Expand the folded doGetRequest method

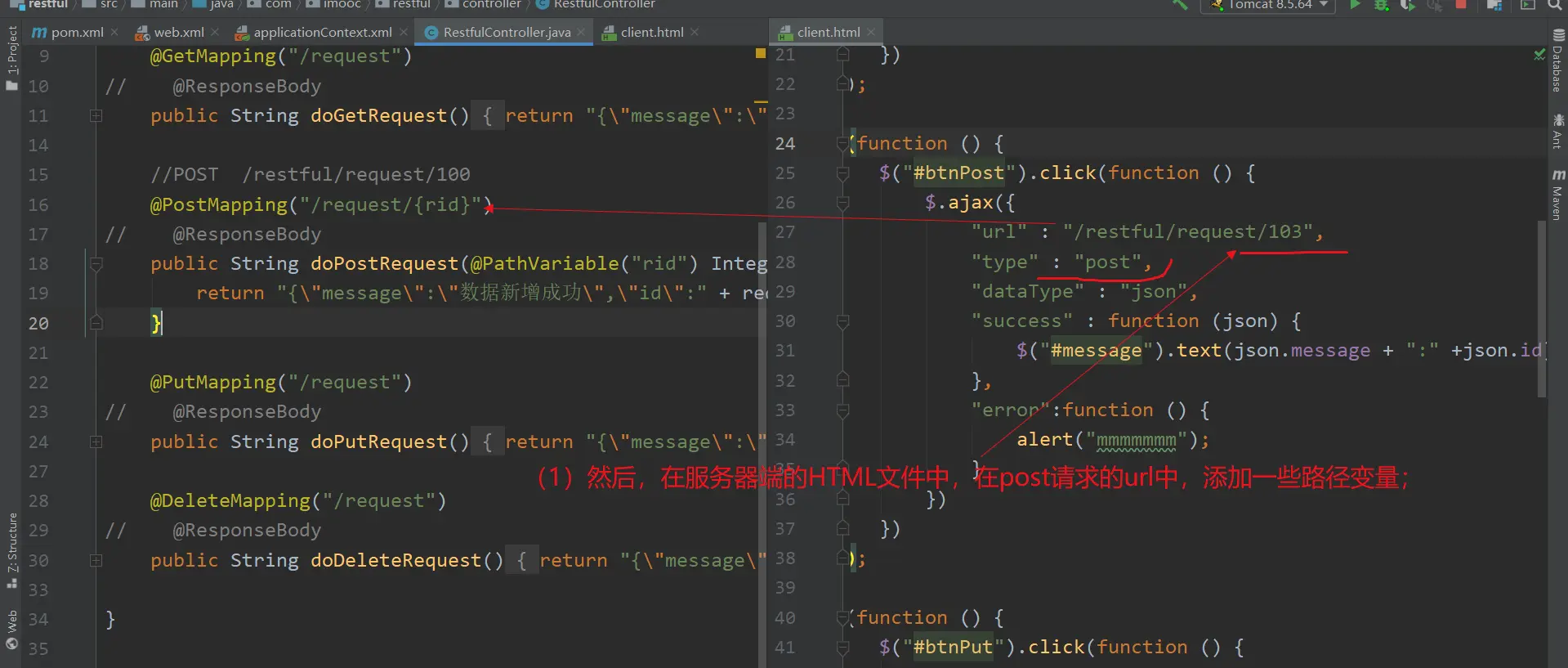tap(96, 115)
